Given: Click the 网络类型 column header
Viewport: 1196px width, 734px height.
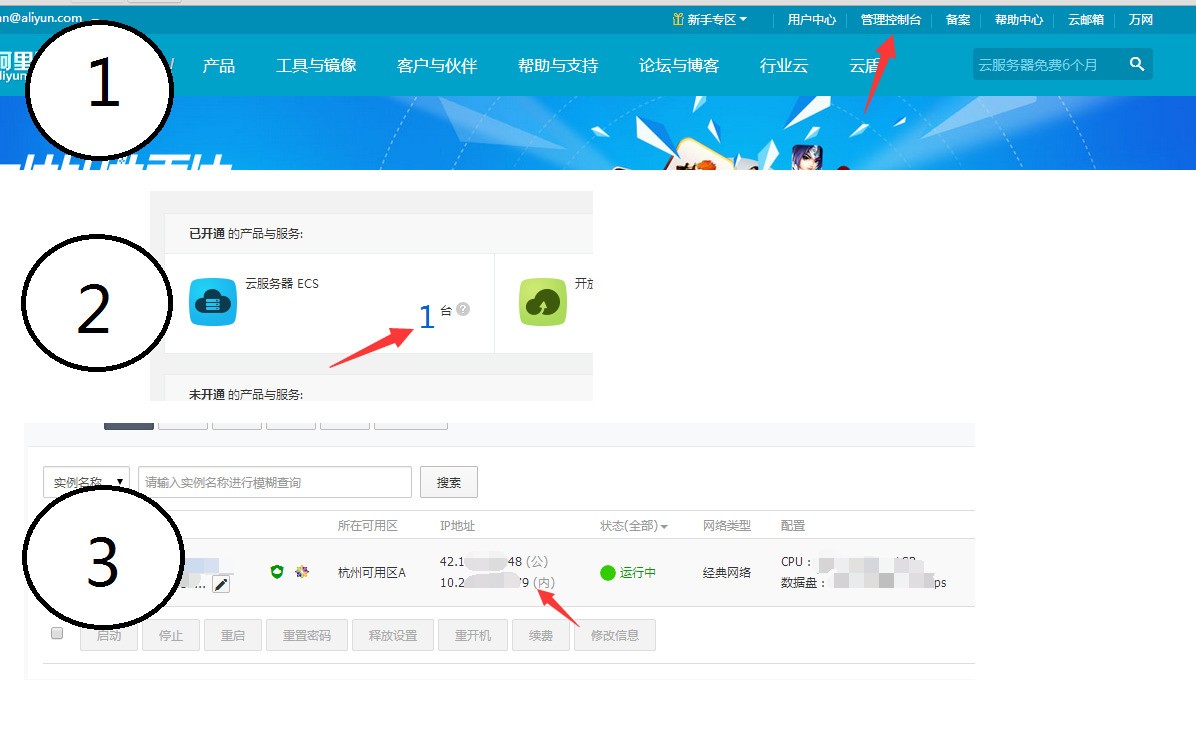Looking at the screenshot, I should (727, 526).
